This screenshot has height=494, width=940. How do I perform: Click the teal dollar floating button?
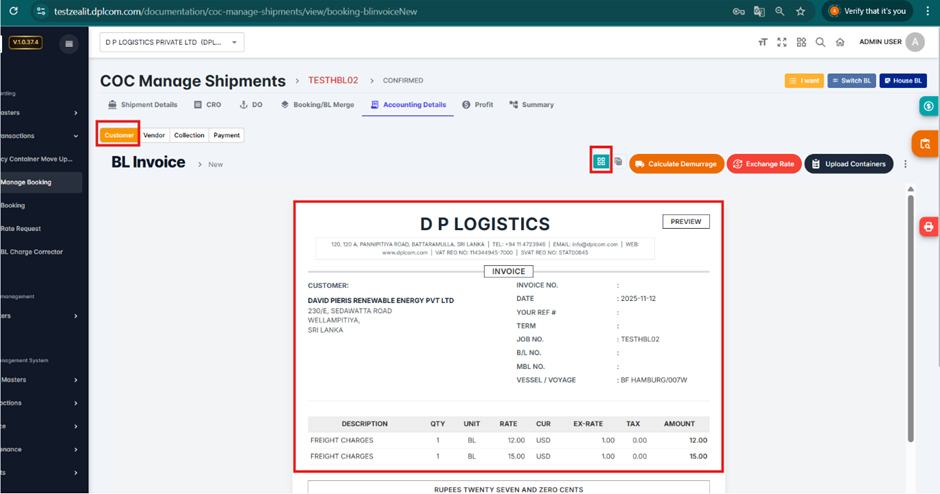pyautogui.click(x=928, y=106)
